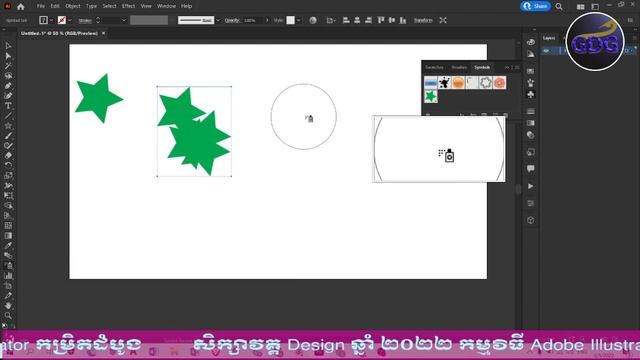Open the Type menu

click(x=91, y=6)
